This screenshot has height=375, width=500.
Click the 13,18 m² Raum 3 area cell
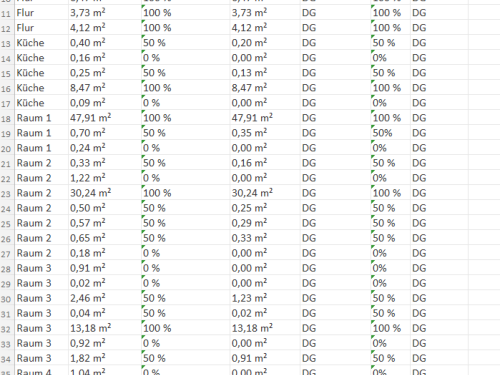[x=105, y=328]
